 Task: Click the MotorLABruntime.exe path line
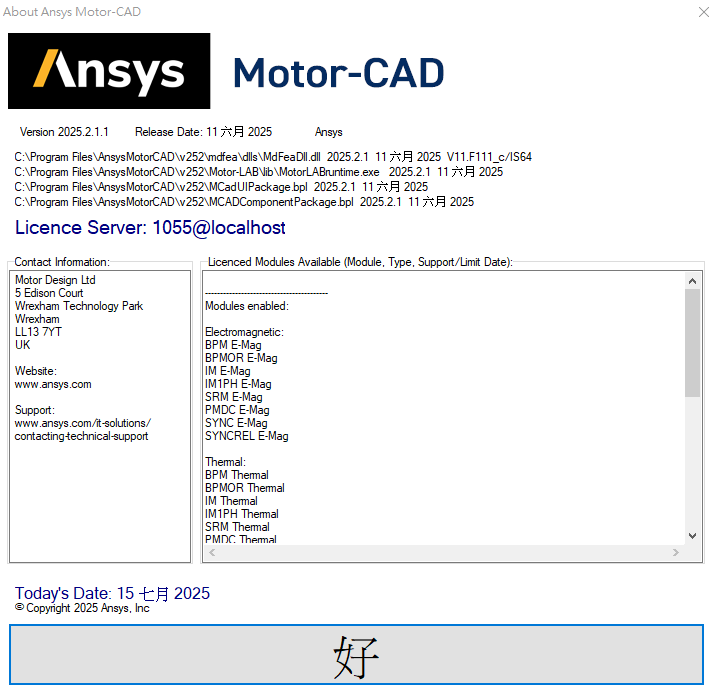click(259, 172)
